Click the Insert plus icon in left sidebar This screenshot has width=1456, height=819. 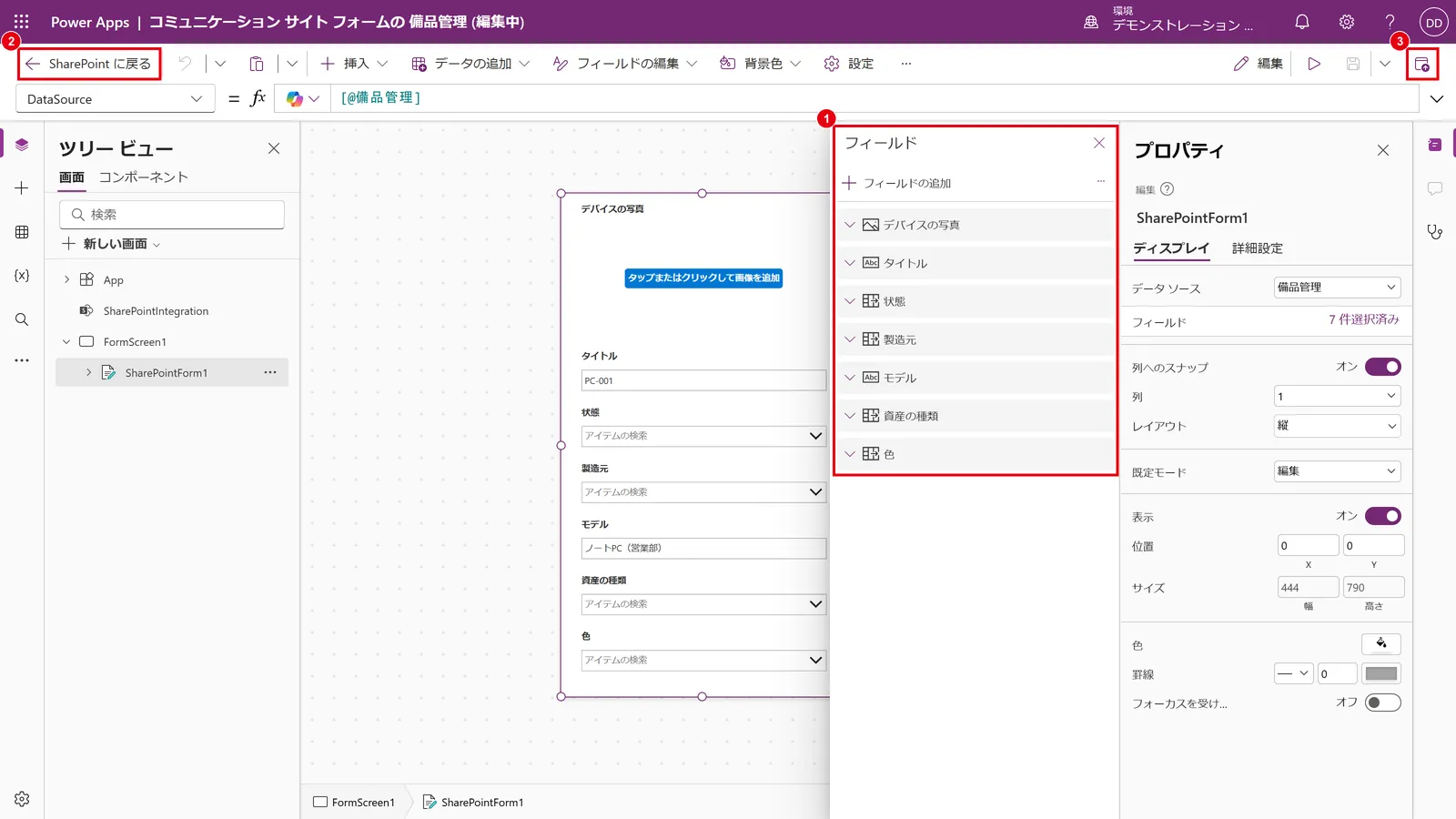(22, 187)
